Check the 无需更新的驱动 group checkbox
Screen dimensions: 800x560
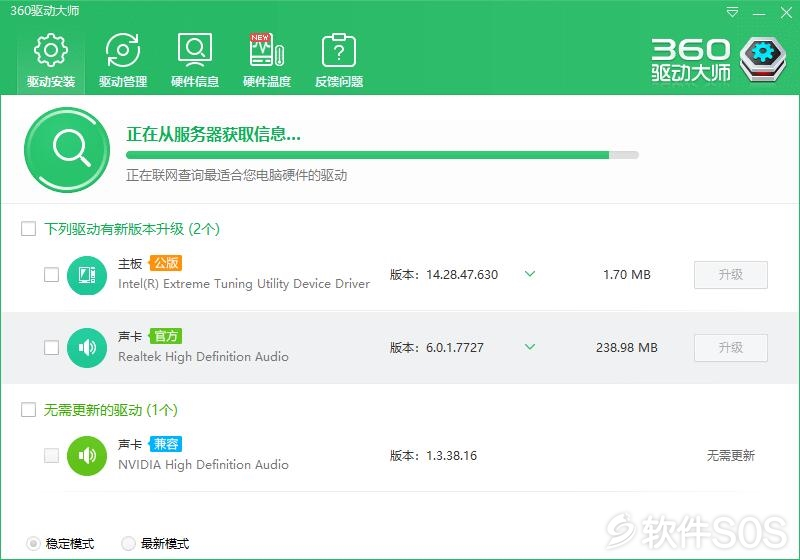click(x=29, y=410)
